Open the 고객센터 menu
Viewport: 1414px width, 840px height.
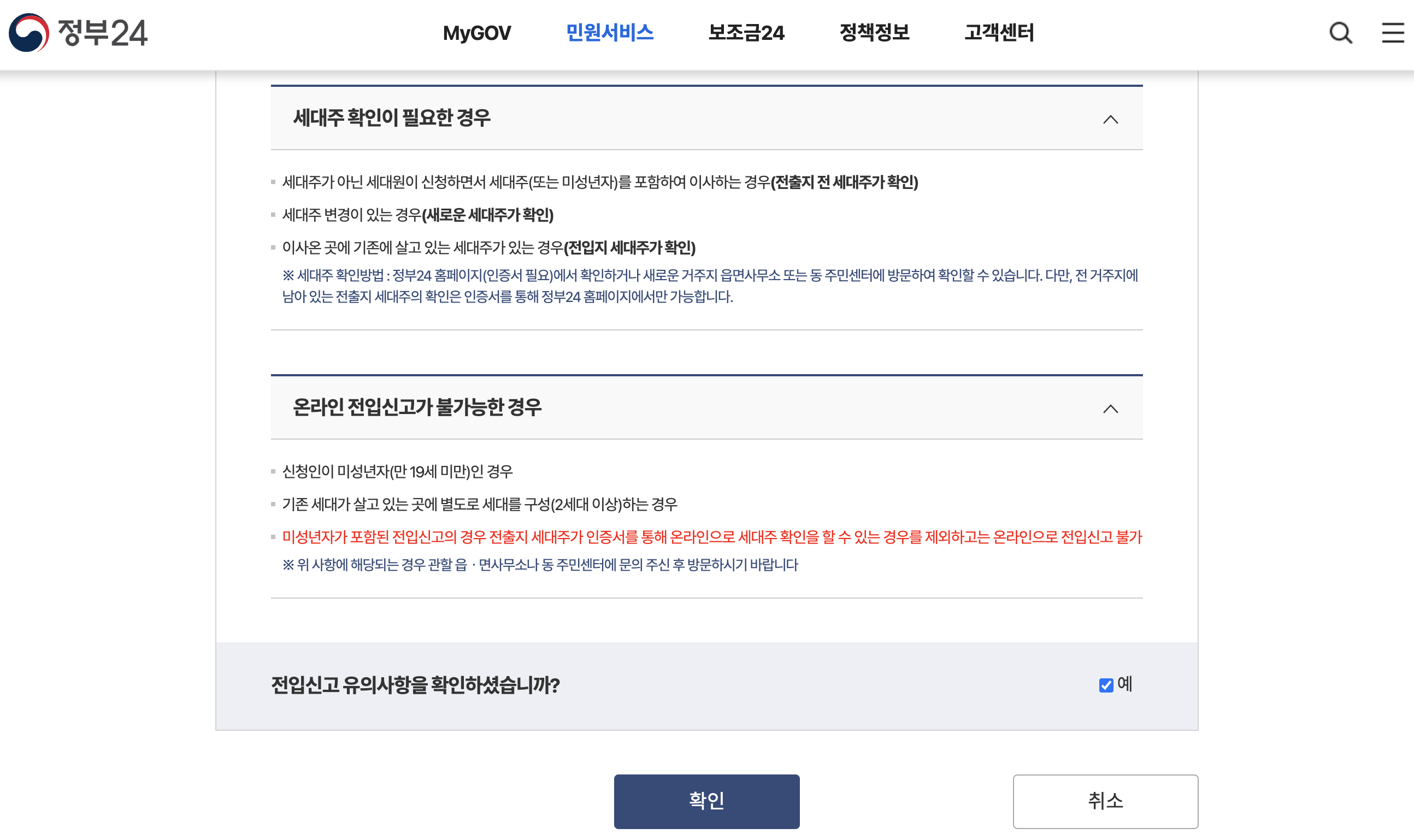tap(999, 32)
